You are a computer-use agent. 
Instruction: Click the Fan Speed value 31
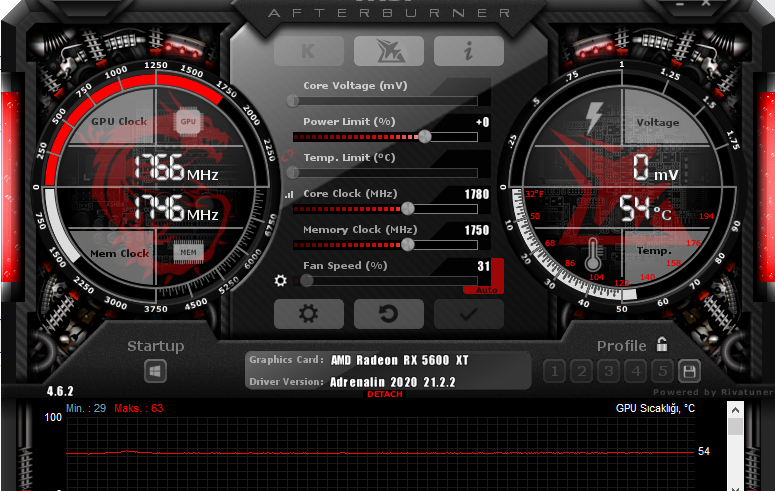click(x=483, y=267)
